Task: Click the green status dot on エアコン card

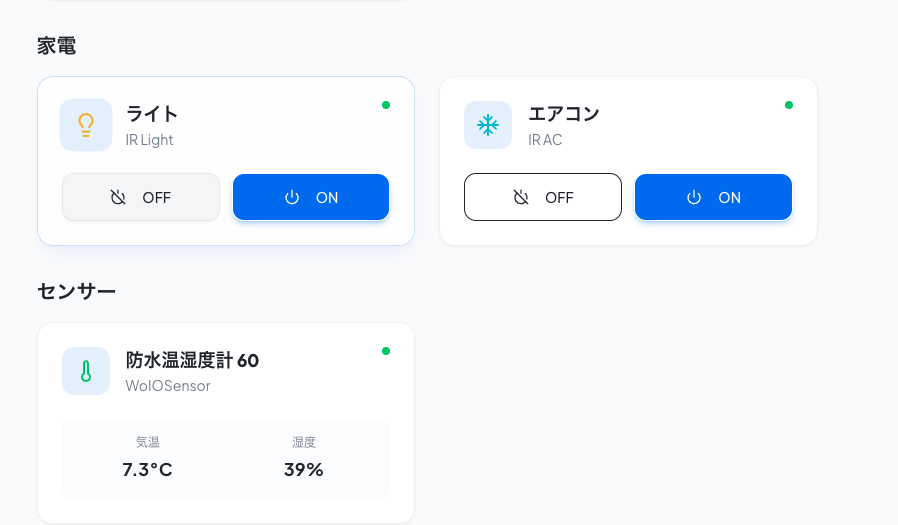Action: (x=789, y=105)
